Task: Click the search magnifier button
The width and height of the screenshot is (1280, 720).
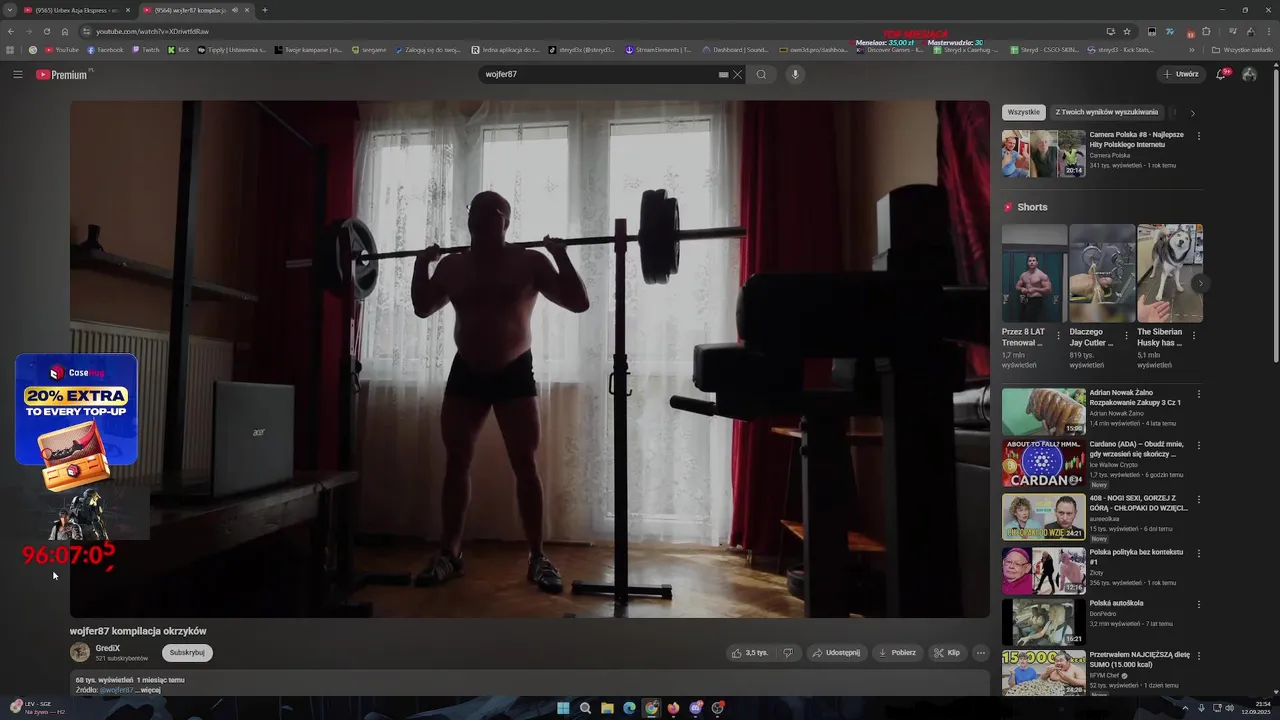Action: click(761, 74)
